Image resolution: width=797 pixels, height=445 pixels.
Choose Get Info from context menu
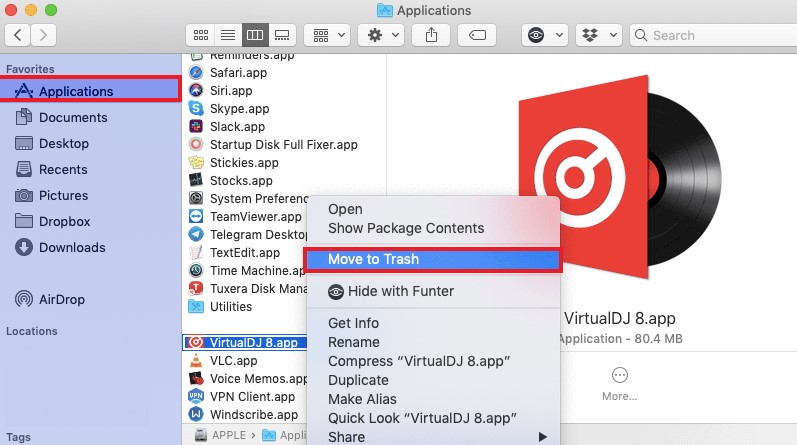[433, 323]
